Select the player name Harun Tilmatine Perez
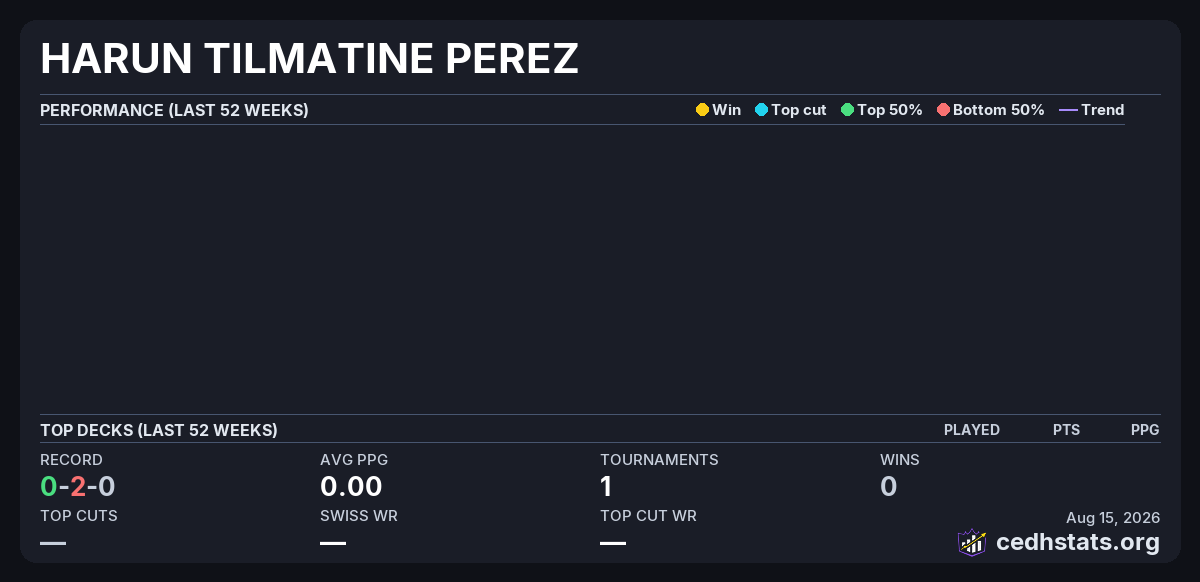The height and width of the screenshot is (582, 1200). [x=309, y=59]
